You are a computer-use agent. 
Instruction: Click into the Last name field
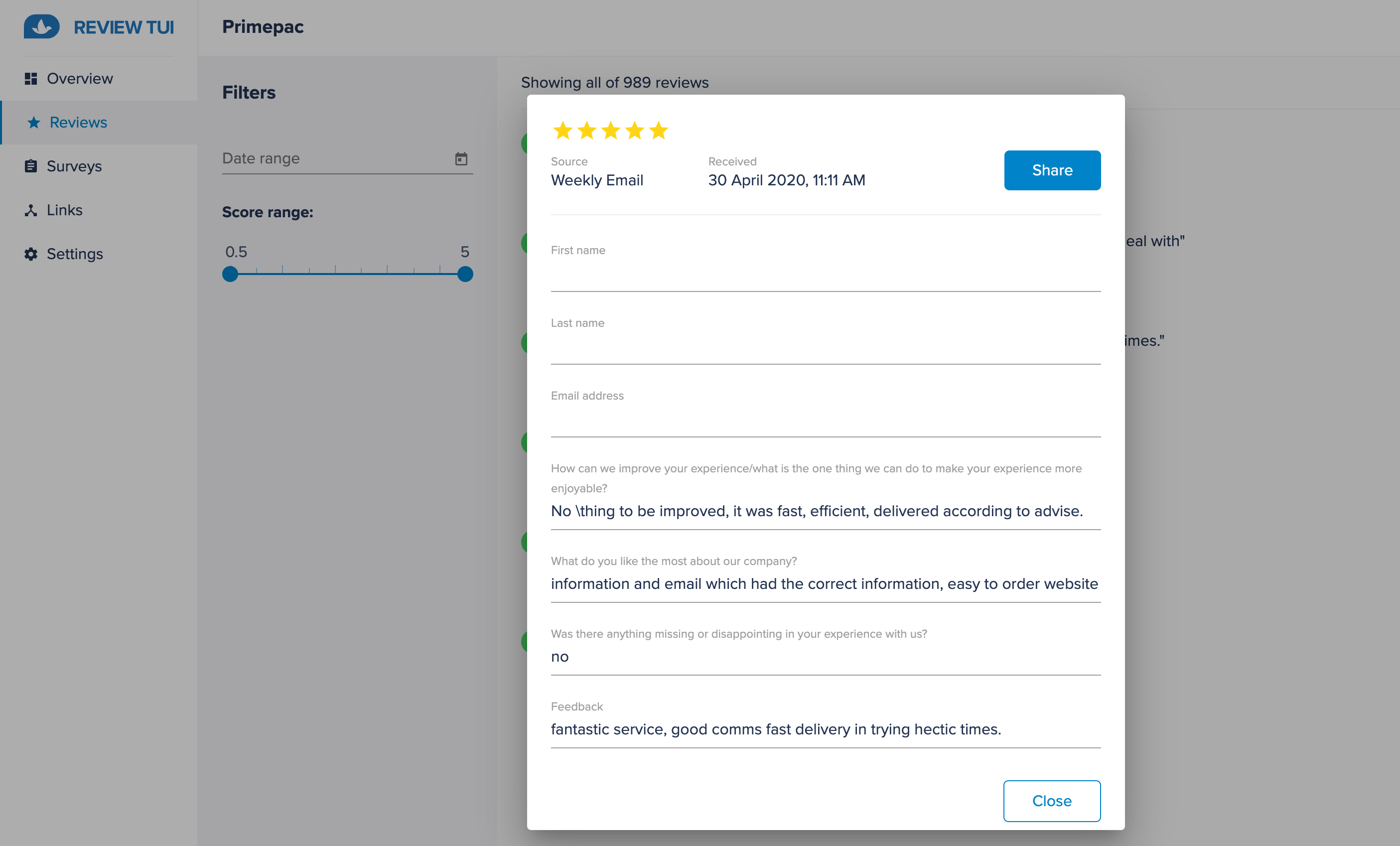[x=826, y=349]
